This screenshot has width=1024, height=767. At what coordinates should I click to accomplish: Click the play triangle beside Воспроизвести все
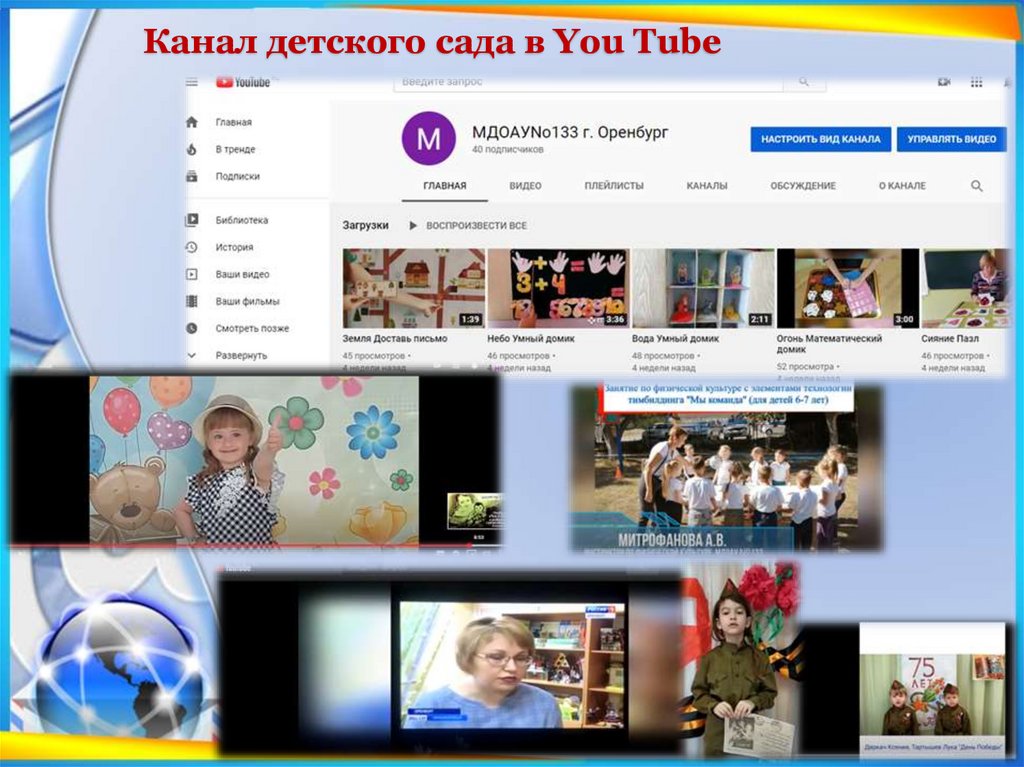[413, 225]
